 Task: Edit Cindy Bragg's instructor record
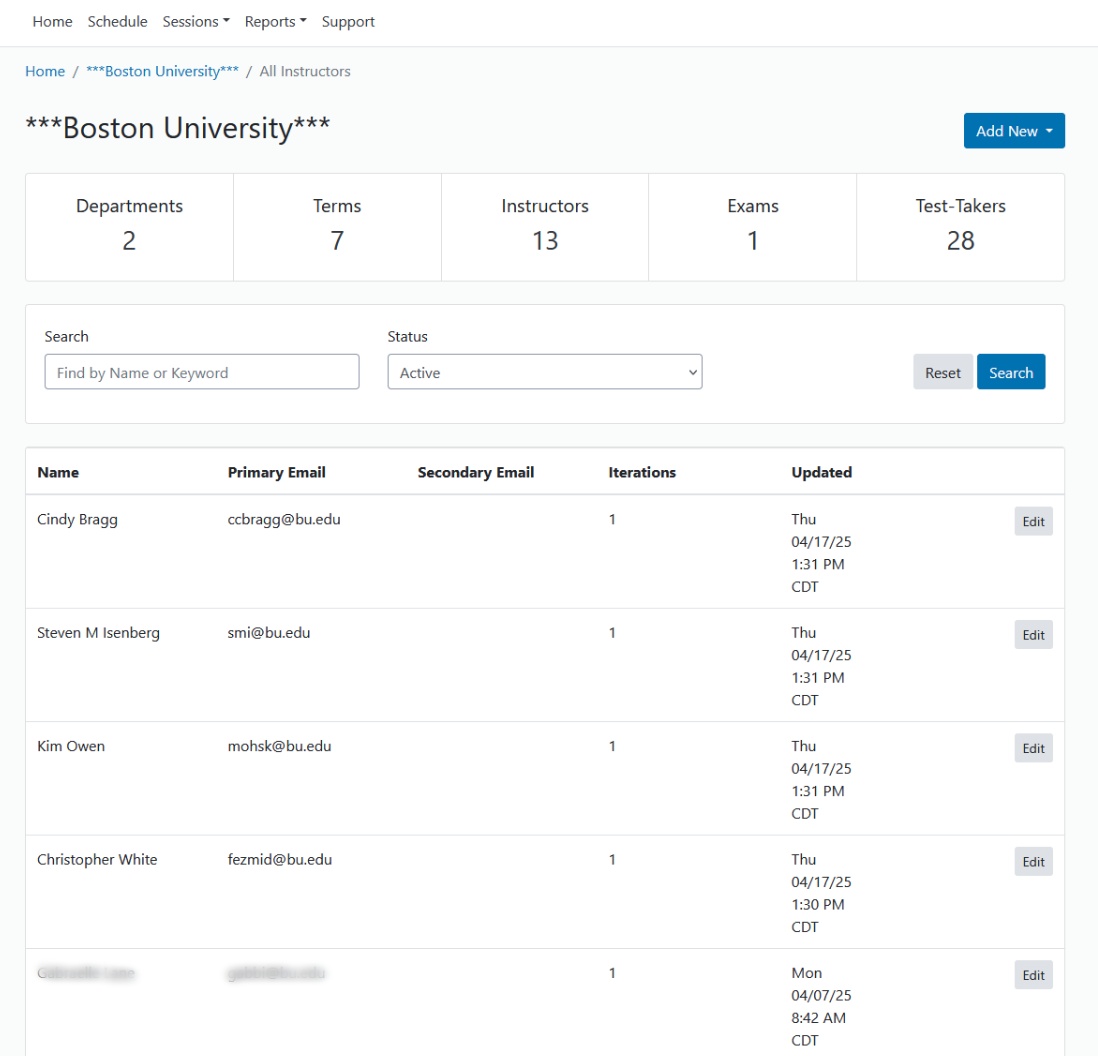(1033, 522)
